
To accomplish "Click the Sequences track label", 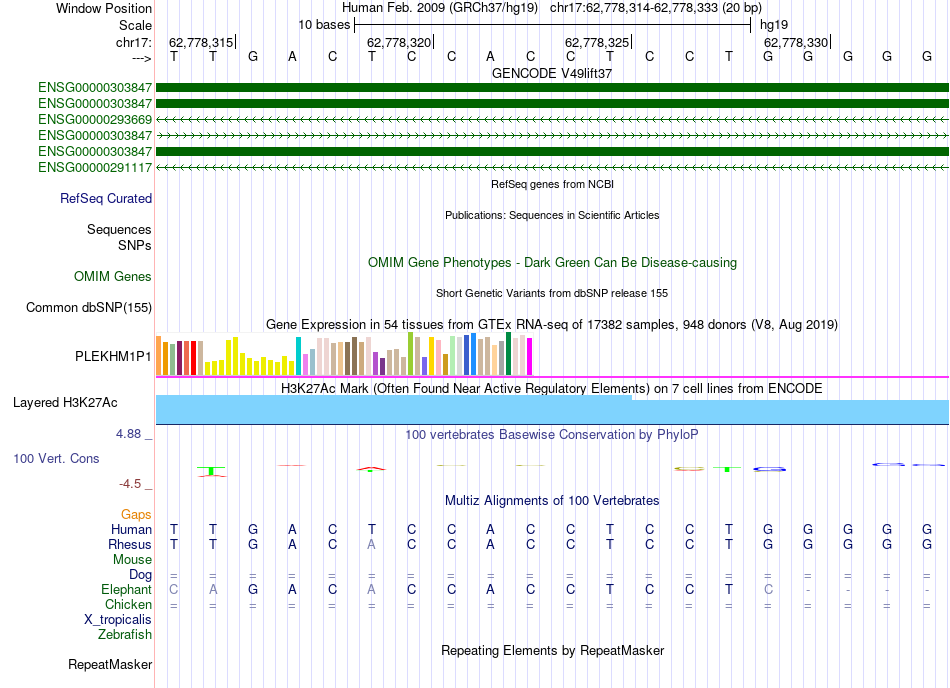I will coord(119,230).
